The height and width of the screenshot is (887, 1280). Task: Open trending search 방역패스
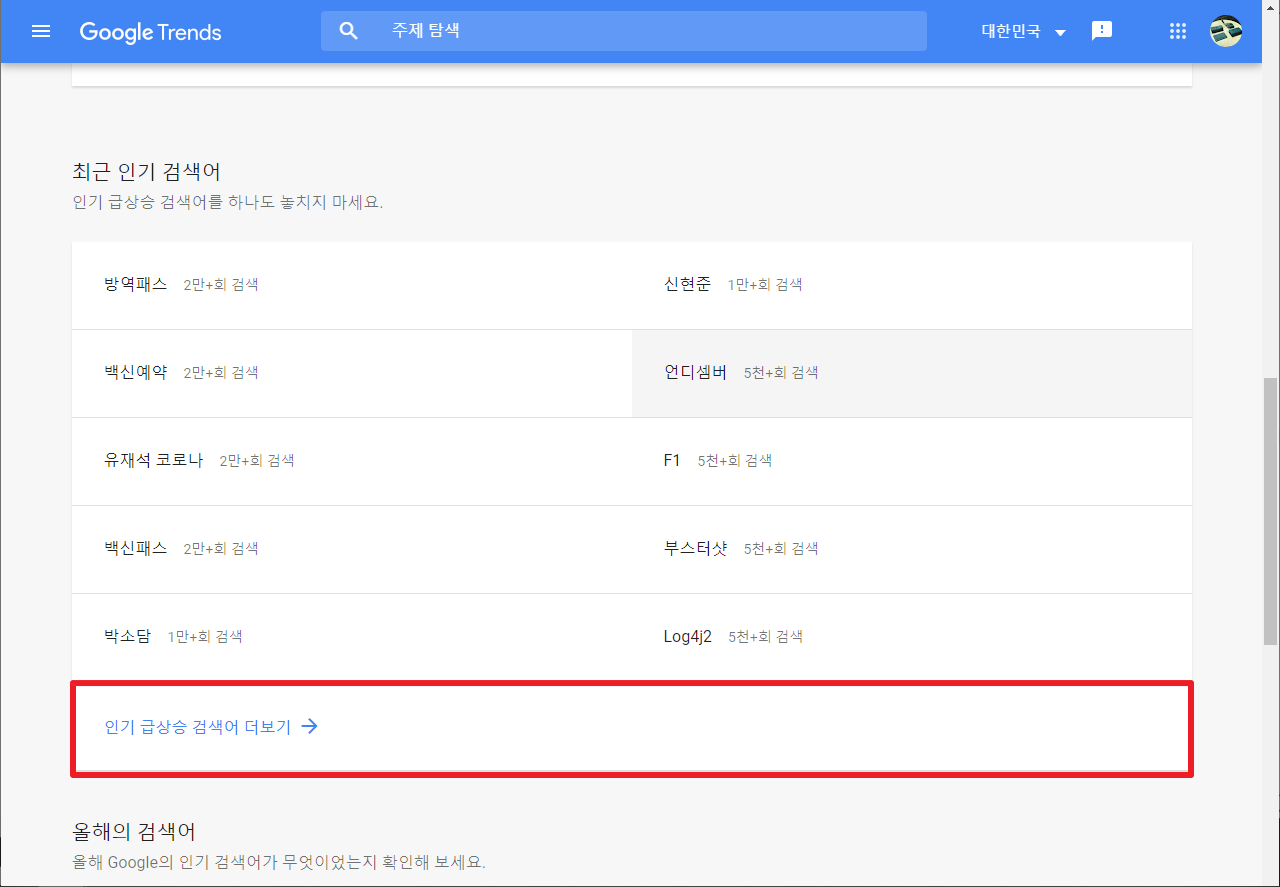pos(352,285)
